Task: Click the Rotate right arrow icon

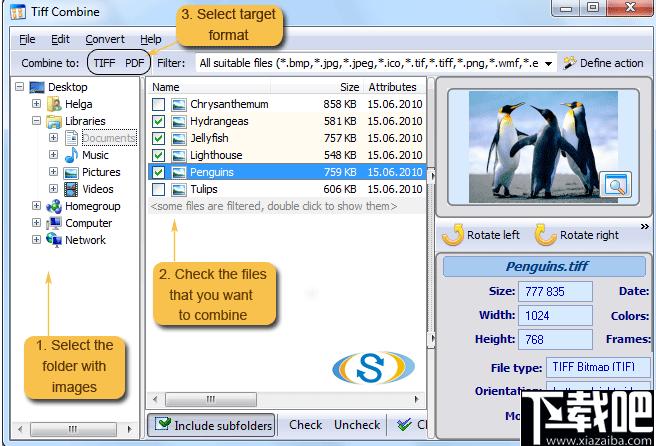Action: click(x=545, y=235)
